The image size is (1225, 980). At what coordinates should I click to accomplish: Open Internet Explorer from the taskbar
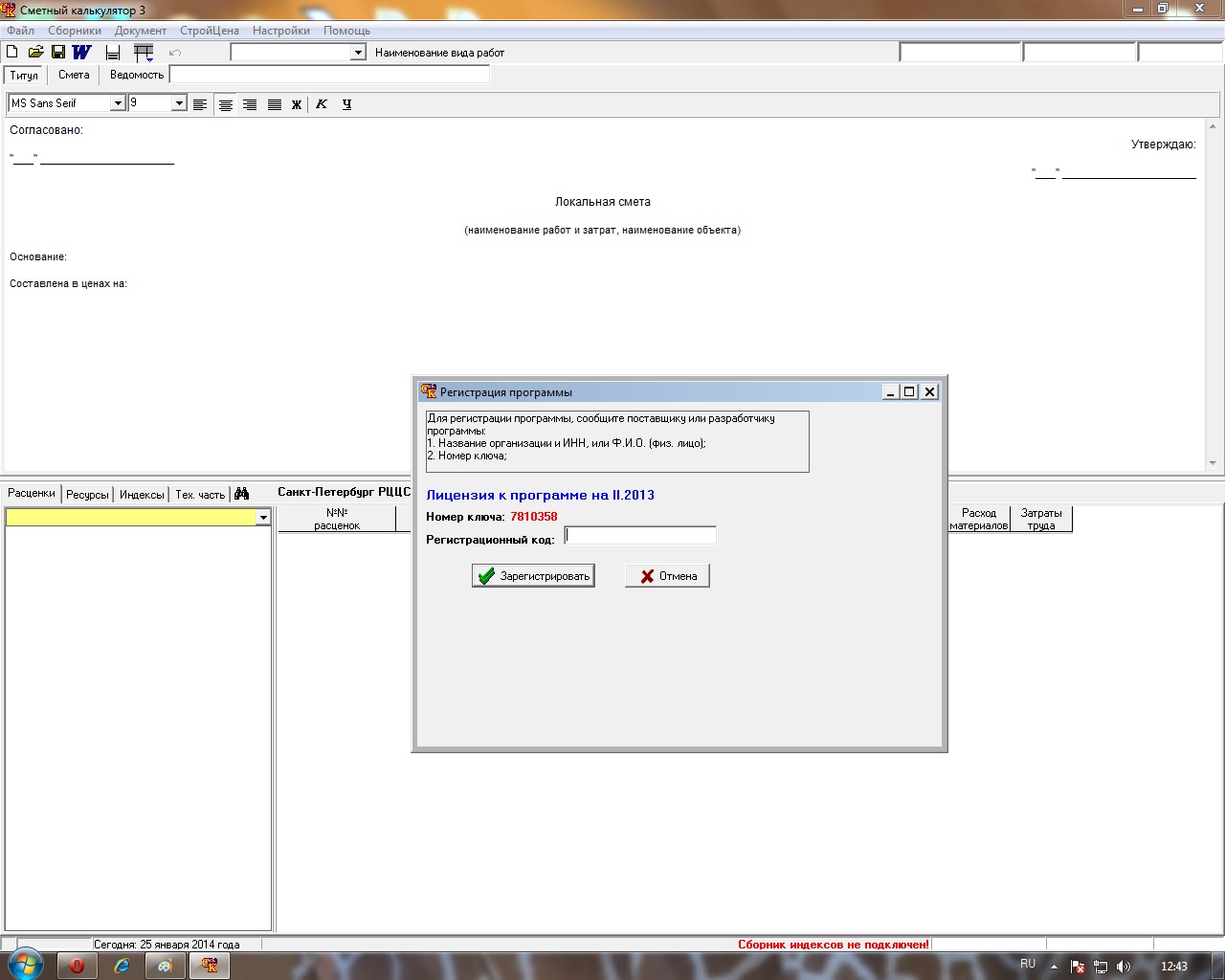coord(122,966)
